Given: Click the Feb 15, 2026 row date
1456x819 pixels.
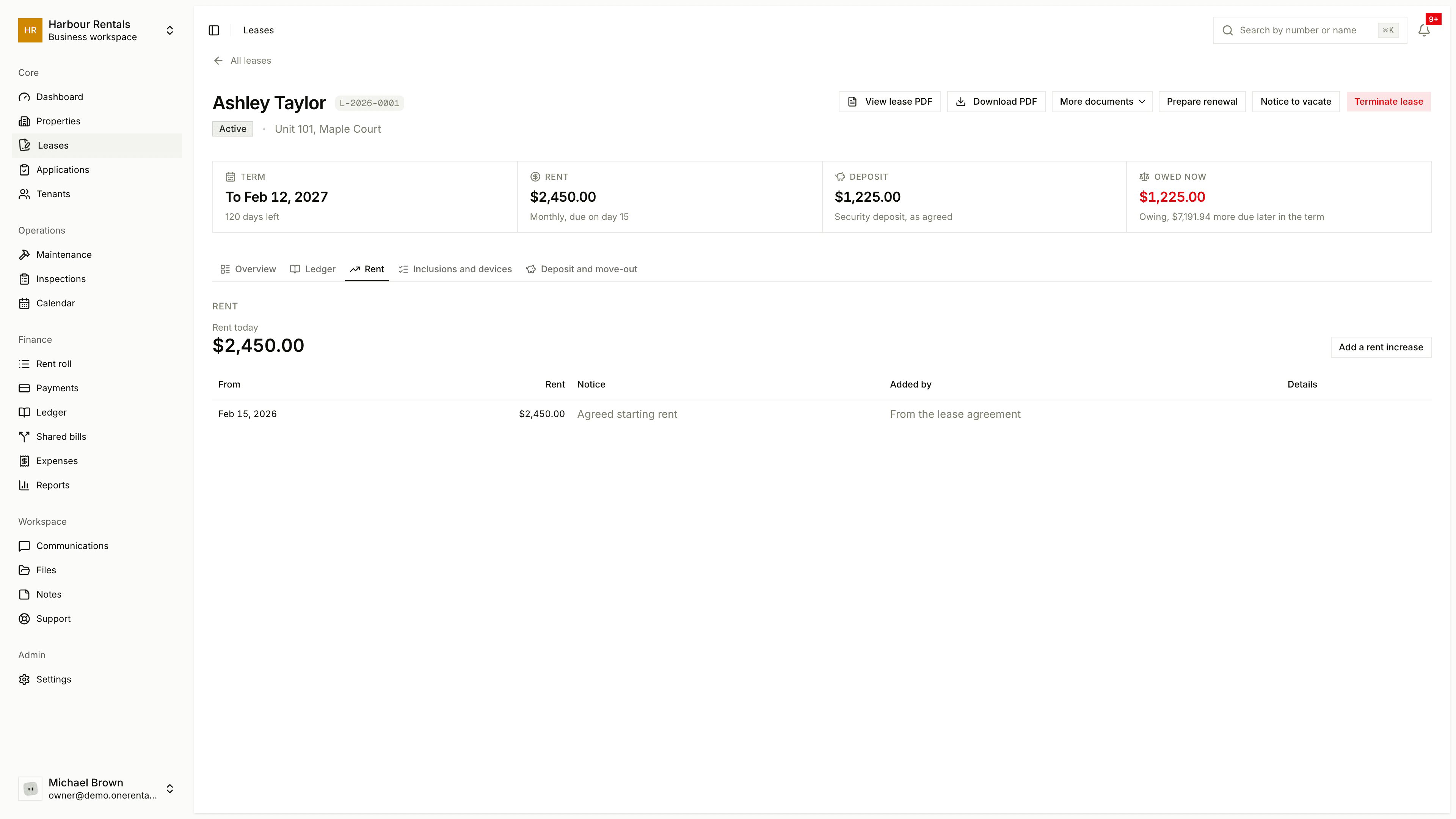Looking at the screenshot, I should (248, 414).
